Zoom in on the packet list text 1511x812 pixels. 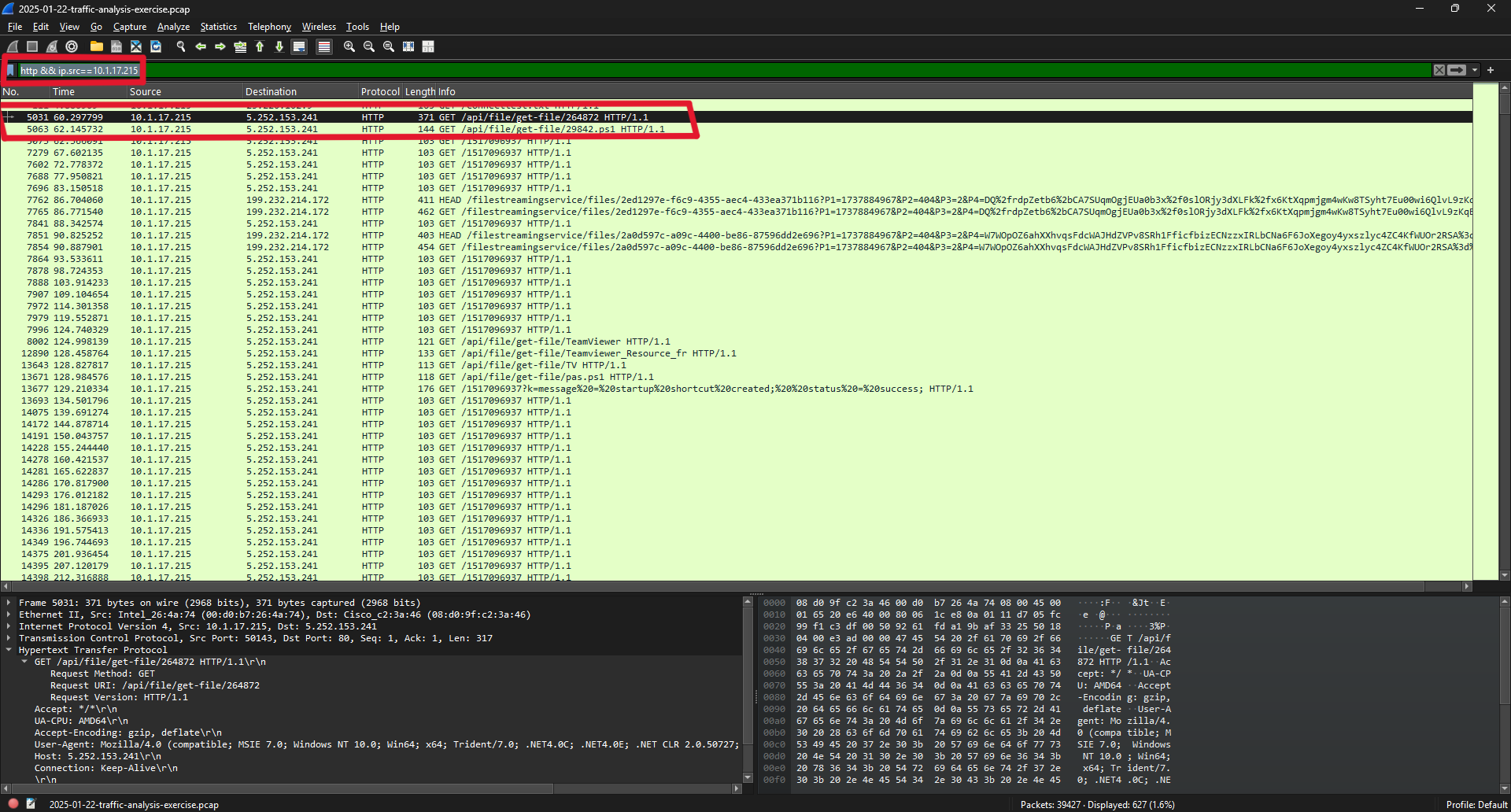click(349, 47)
